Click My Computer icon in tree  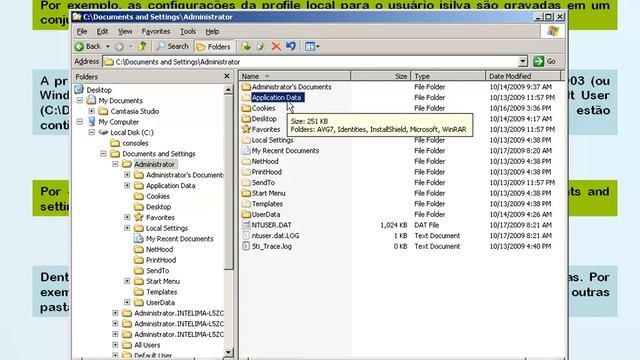(92, 122)
